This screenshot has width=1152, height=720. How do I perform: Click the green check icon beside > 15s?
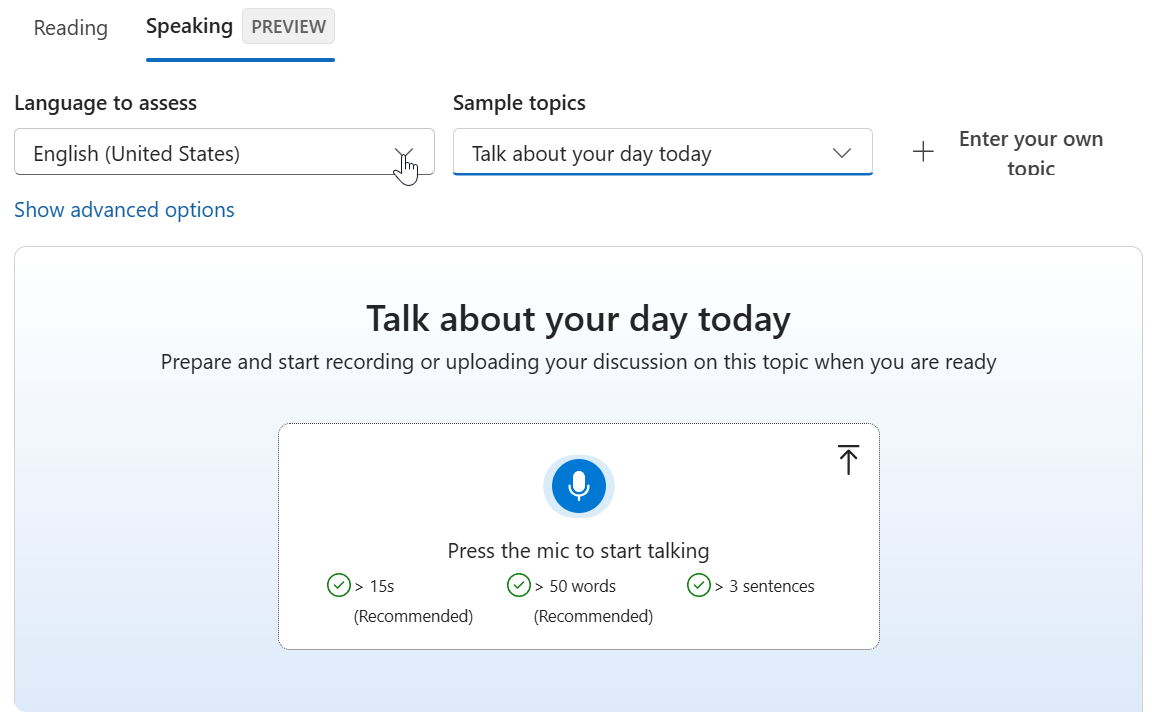[338, 585]
